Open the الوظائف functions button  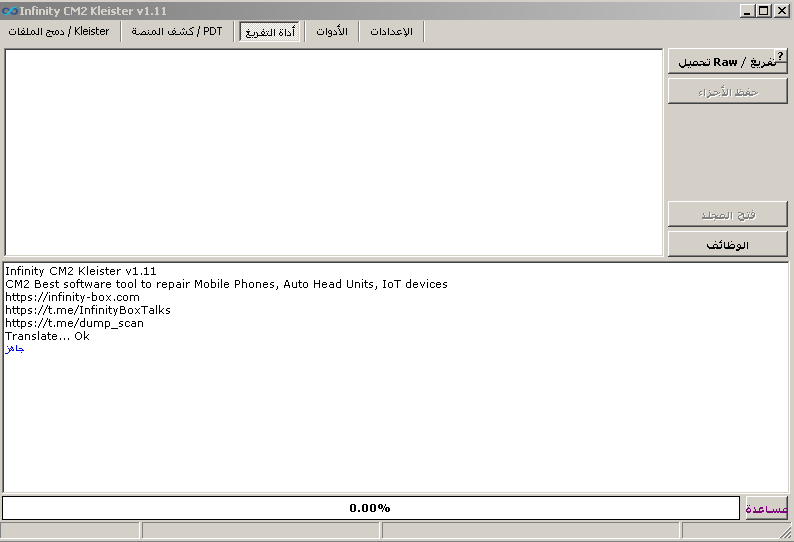pos(727,245)
